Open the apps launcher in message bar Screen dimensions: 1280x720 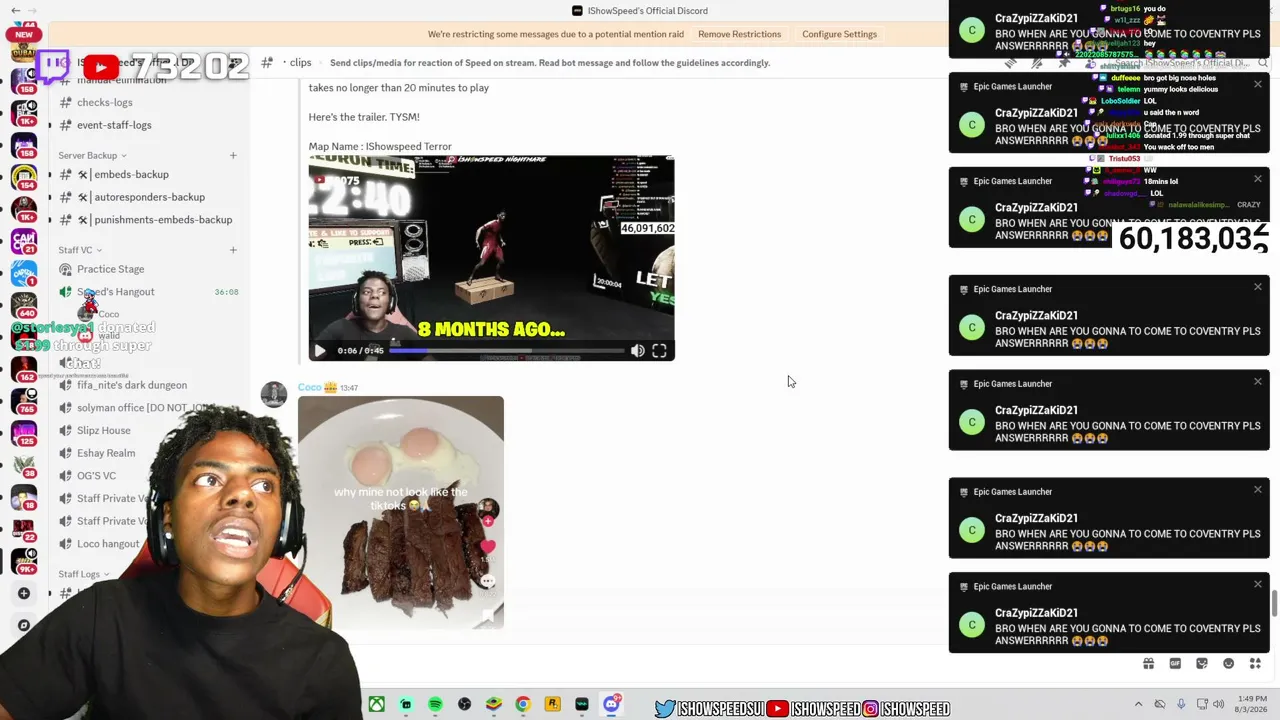point(1255,664)
